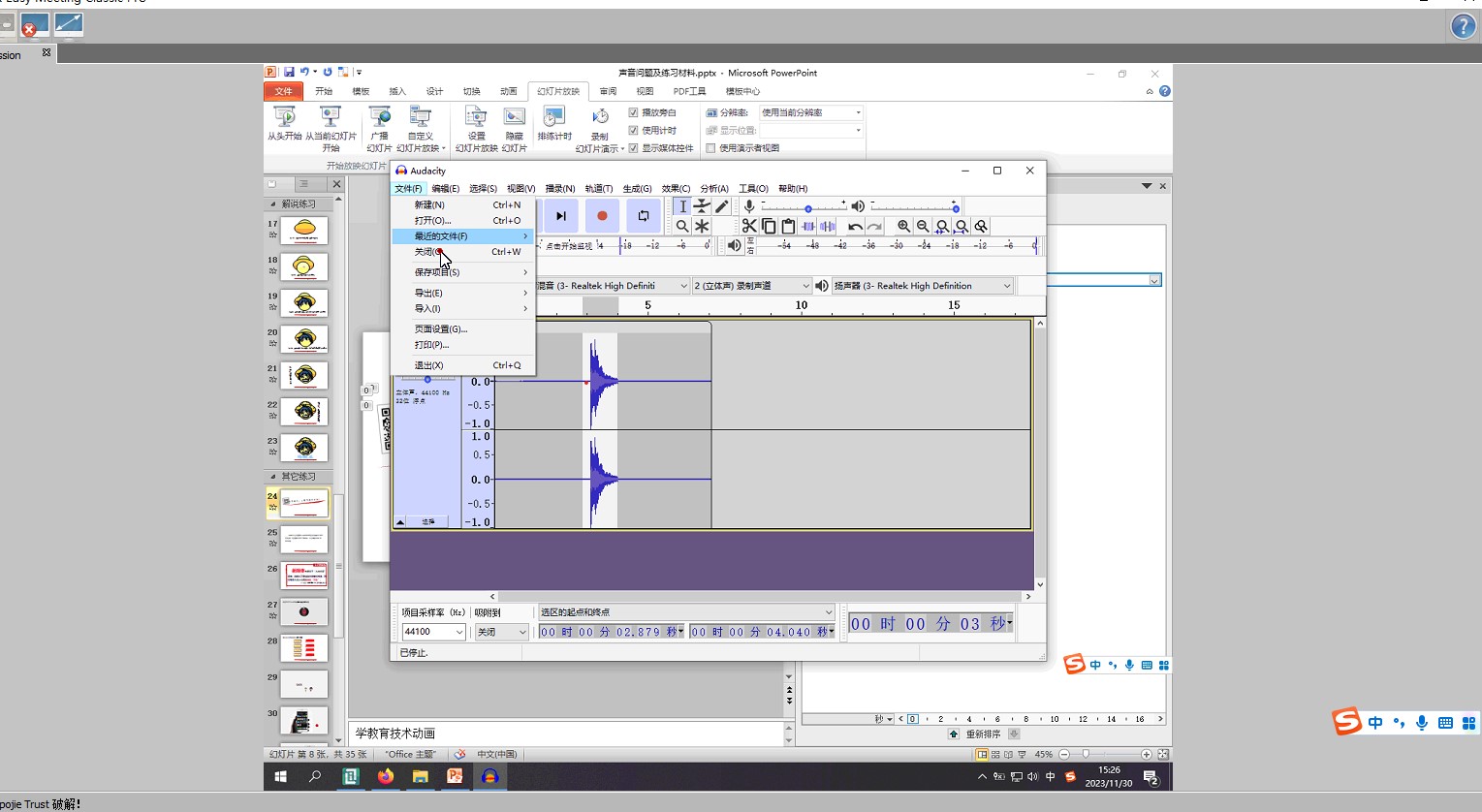
Task: Select slide 17 thumbnail in PowerPoint
Action: click(304, 231)
